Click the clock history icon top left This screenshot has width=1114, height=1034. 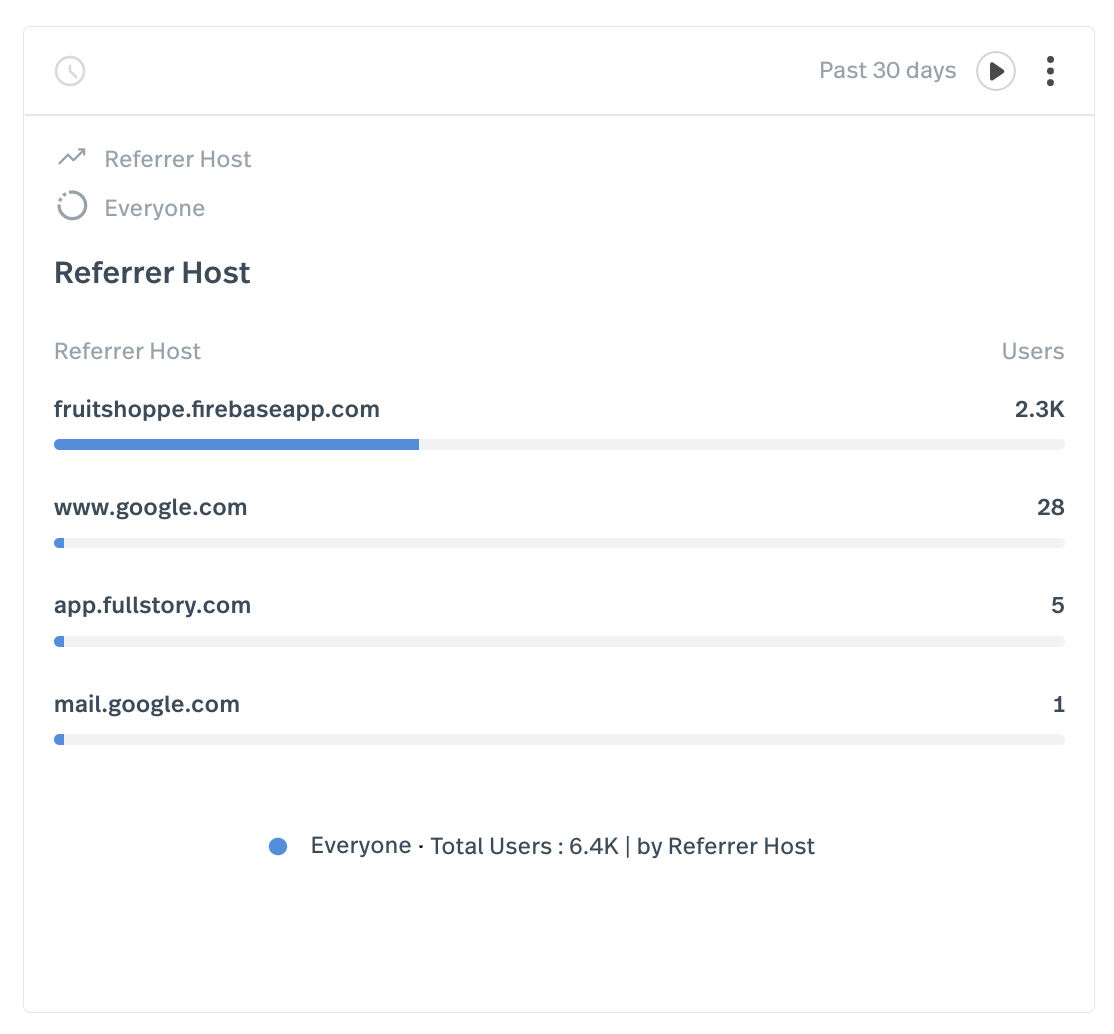69,70
